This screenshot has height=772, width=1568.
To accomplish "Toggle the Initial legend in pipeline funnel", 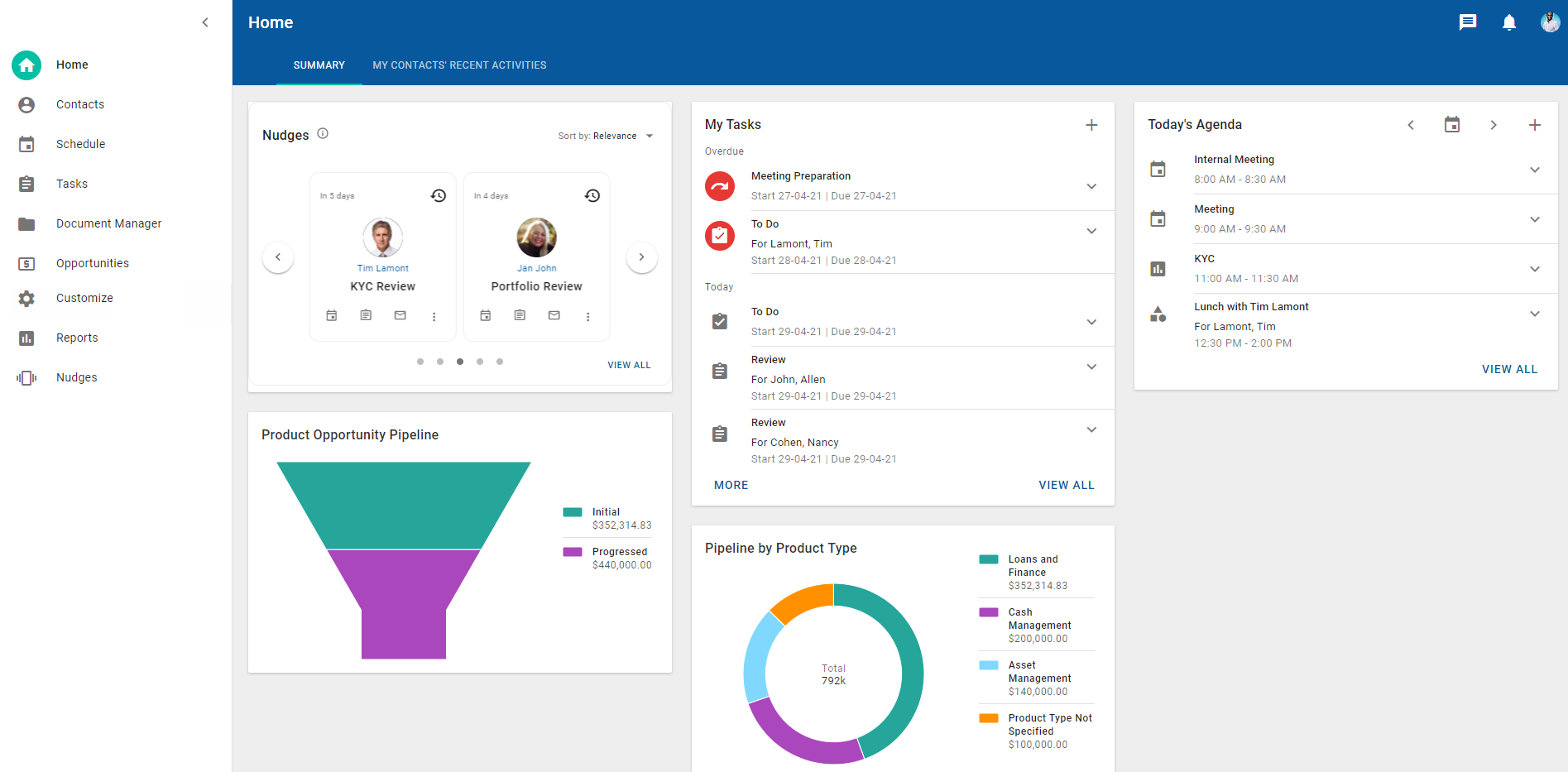I will pos(606,512).
